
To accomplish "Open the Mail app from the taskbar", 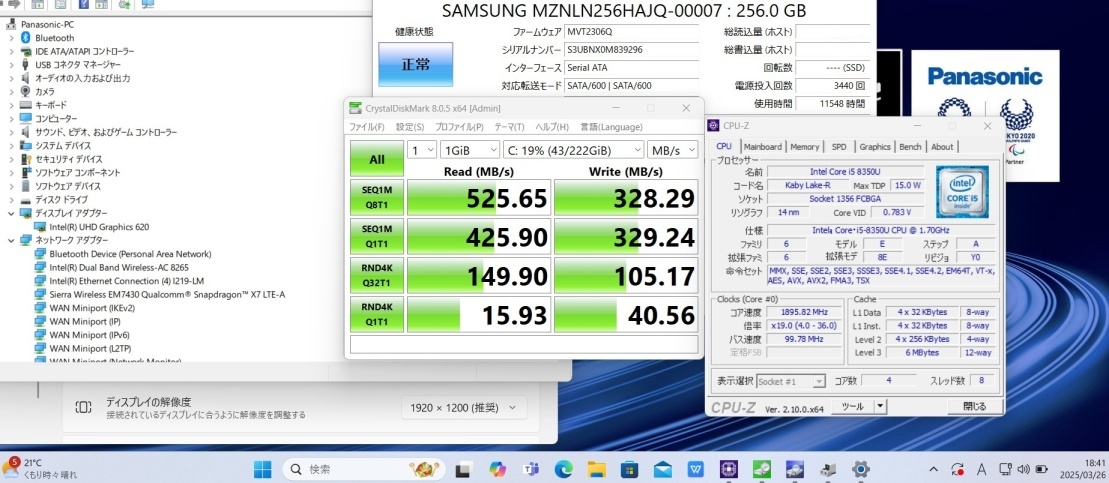I will [x=663, y=469].
